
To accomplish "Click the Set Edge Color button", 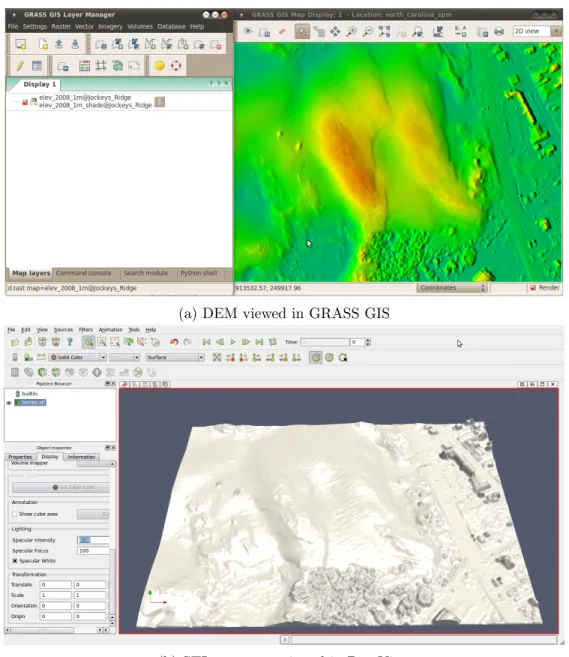I will coord(61,487).
